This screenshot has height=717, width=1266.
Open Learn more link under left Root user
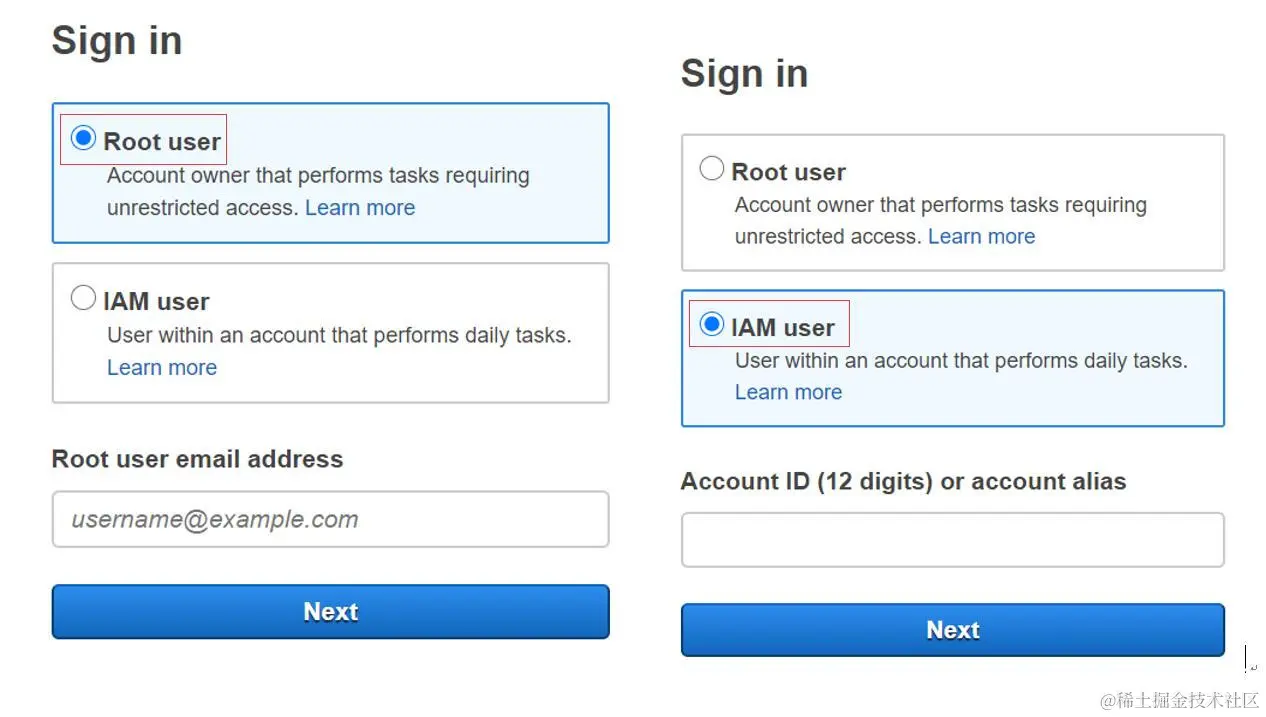tap(360, 207)
